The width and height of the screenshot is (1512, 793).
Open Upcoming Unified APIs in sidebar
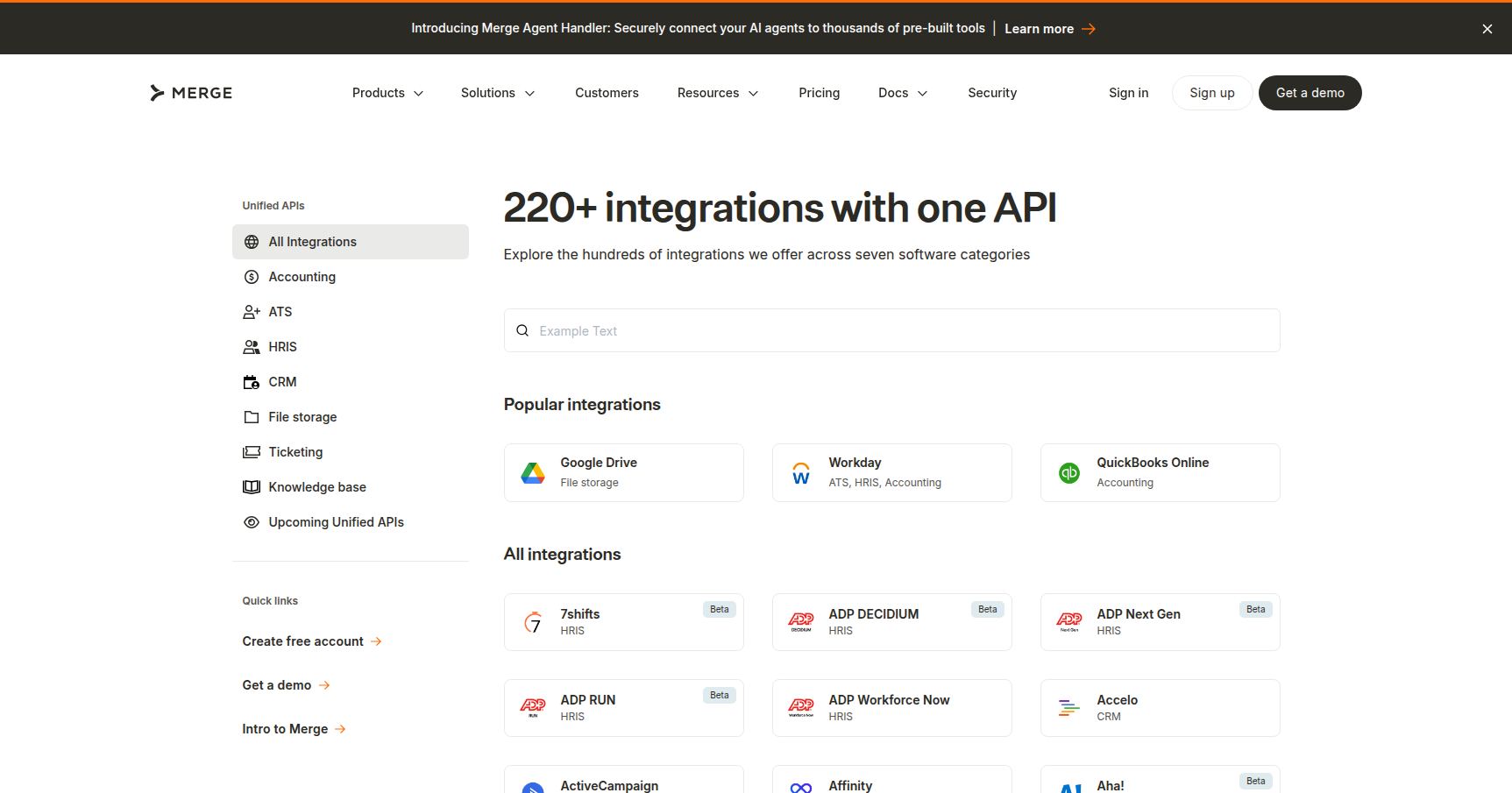click(x=336, y=522)
